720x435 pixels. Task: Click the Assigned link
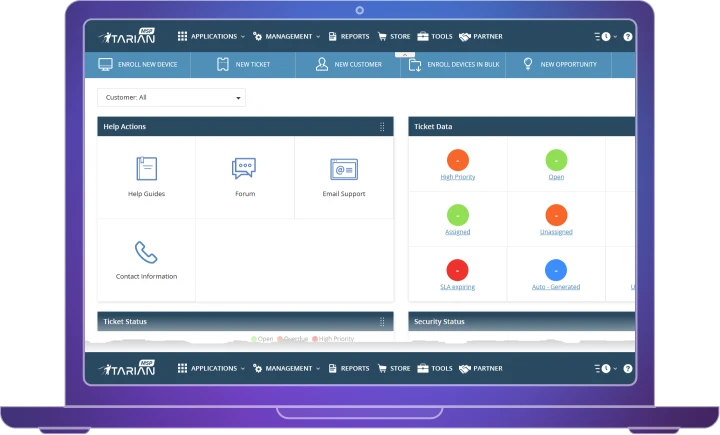pos(458,232)
